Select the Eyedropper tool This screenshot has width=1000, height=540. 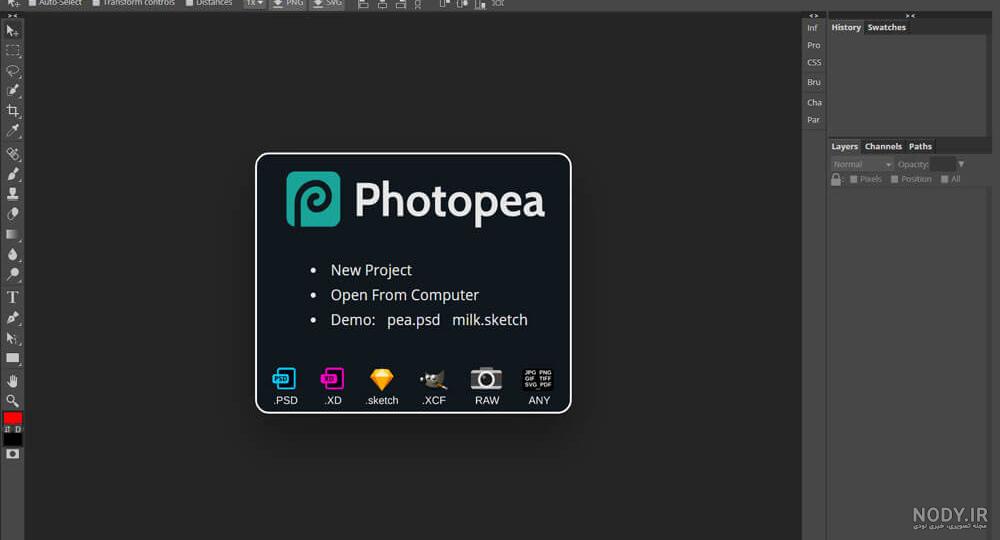(x=12, y=131)
